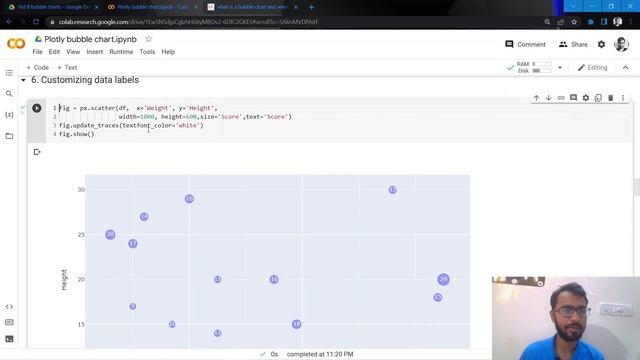640x360 pixels.
Task: Open the browser side panel
Action: [604, 22]
